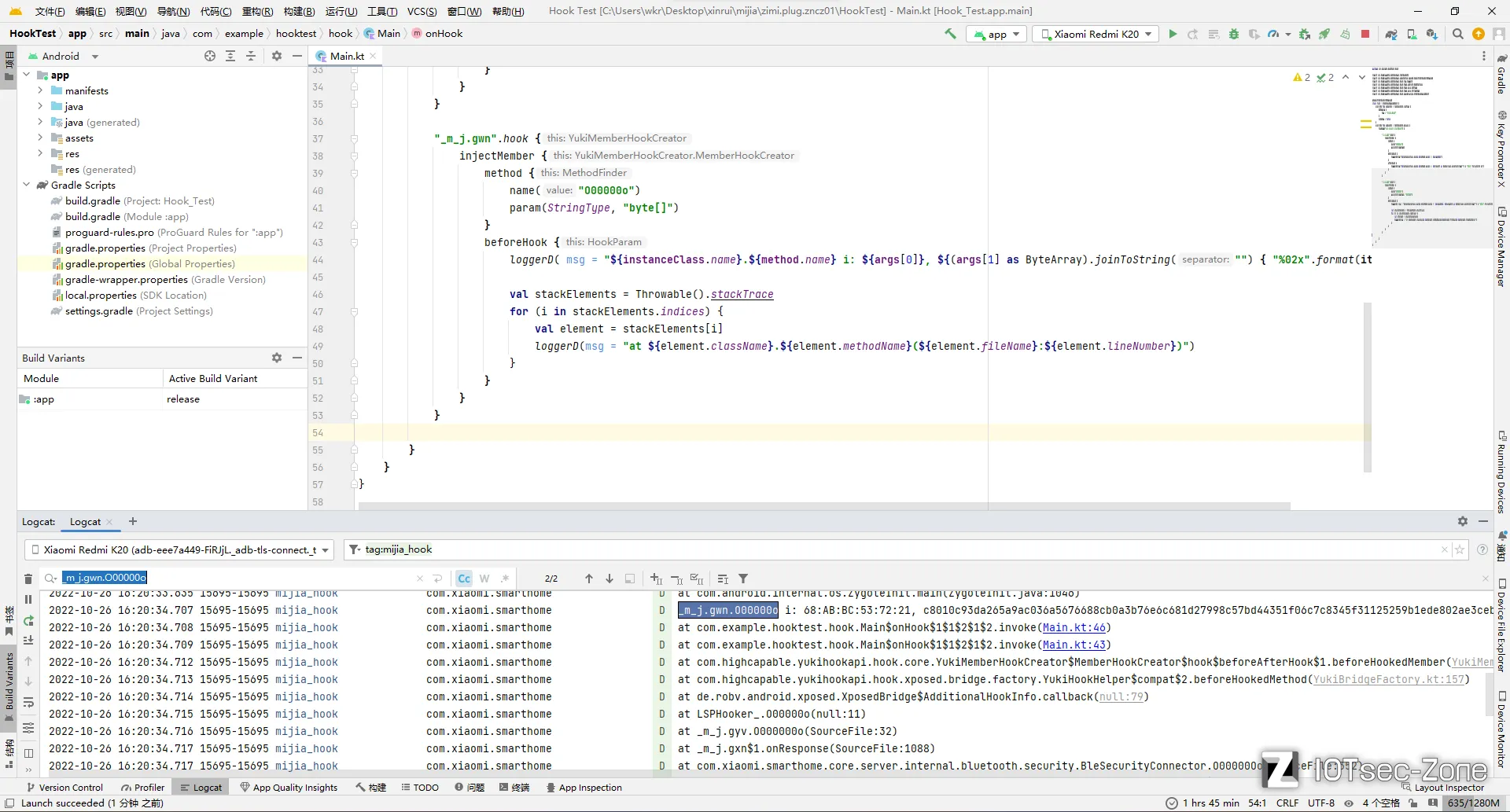
Task: Open Main.kt:46 link in logcat
Action: click(1074, 627)
